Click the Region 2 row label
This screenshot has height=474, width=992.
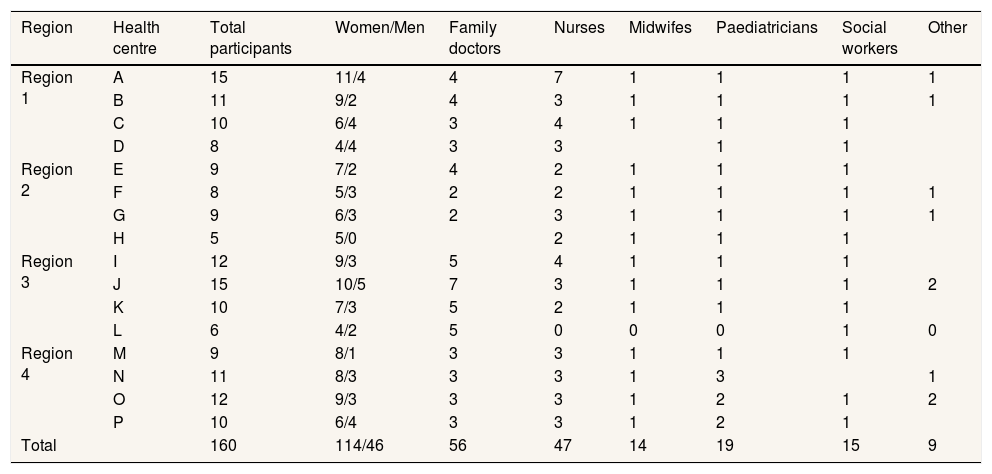(47, 179)
